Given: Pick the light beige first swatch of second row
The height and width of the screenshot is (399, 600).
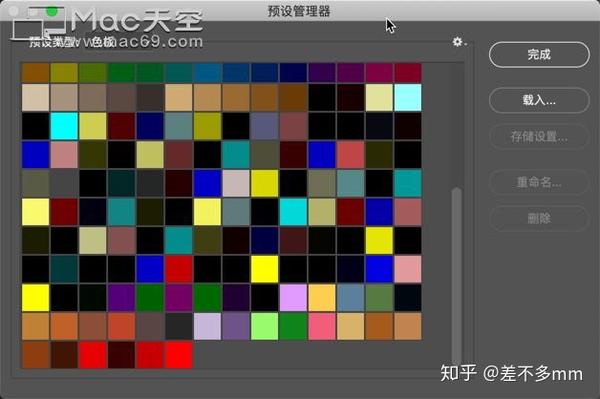Looking at the screenshot, I should pyautogui.click(x=36, y=98).
